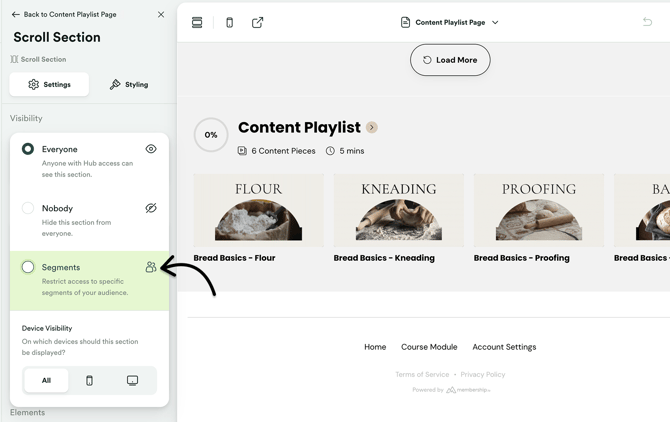Click the Home footer link
Screen dimensions: 670x422
pyautogui.click(x=375, y=347)
